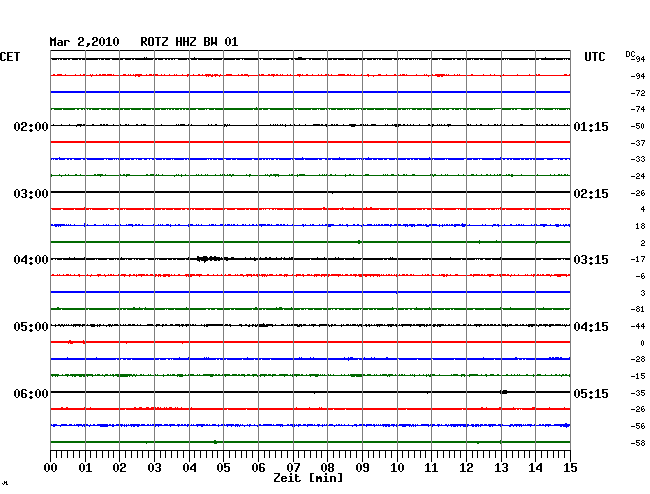The image size is (650, 494).
Task: Click the DC offset value "-72"
Action: point(638,93)
